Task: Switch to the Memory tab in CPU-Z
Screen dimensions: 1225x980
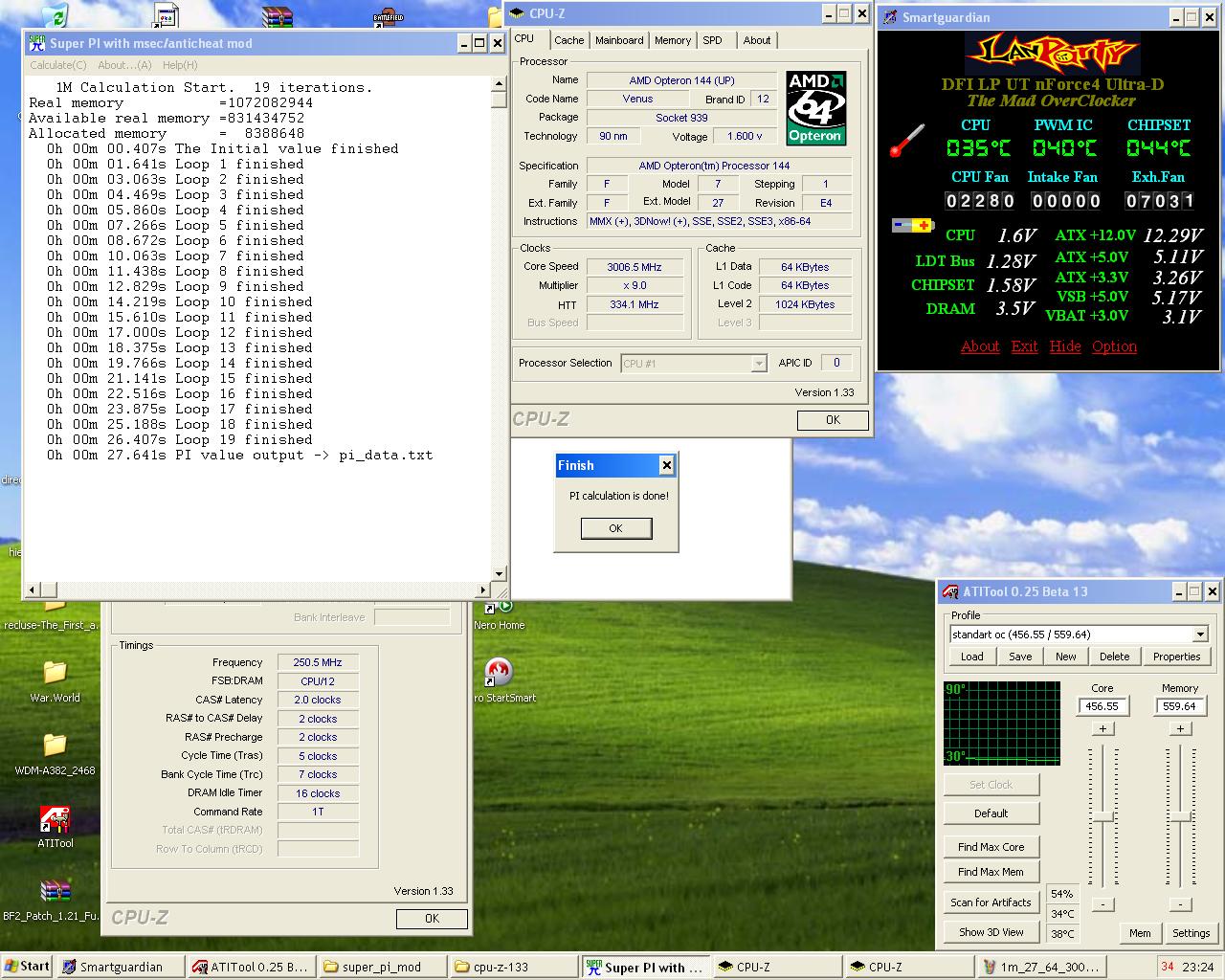Action: [672, 40]
